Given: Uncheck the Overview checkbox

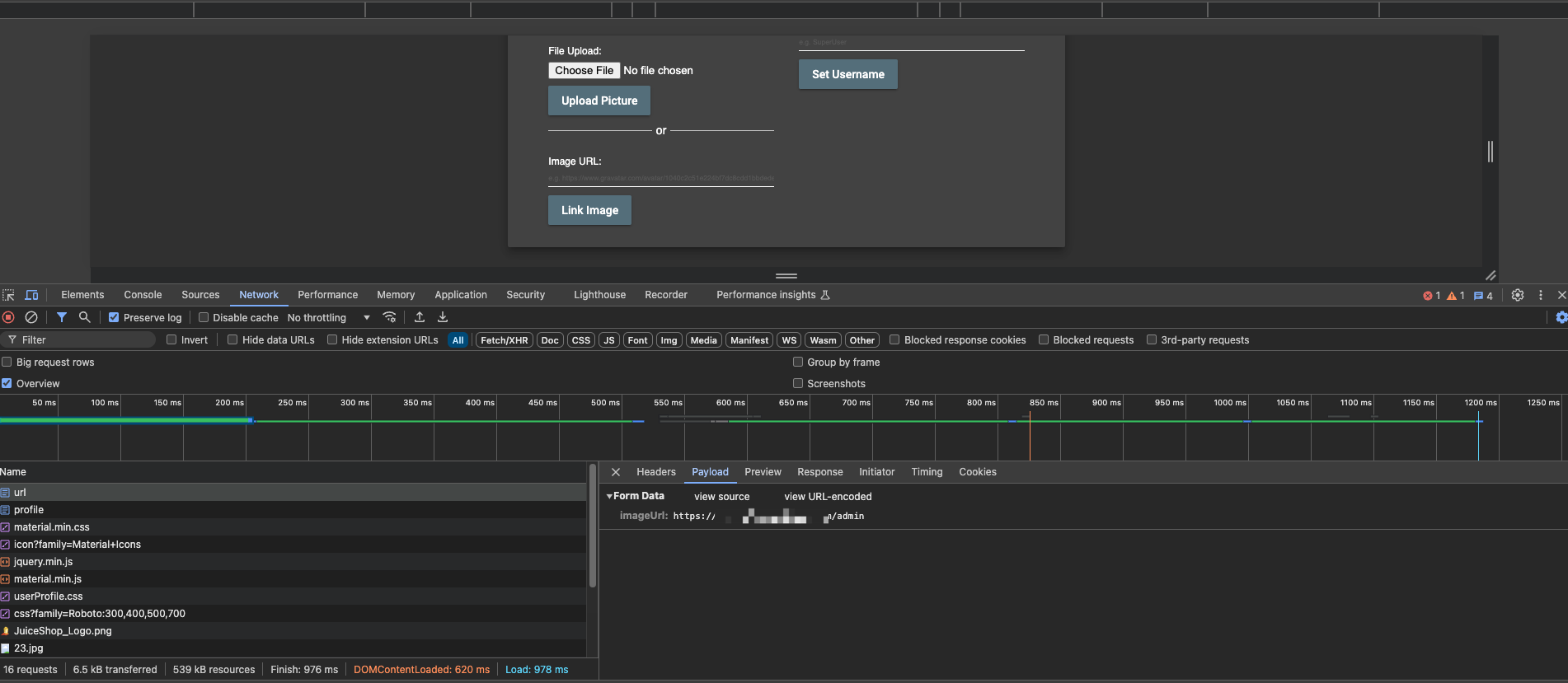Looking at the screenshot, I should (7, 384).
